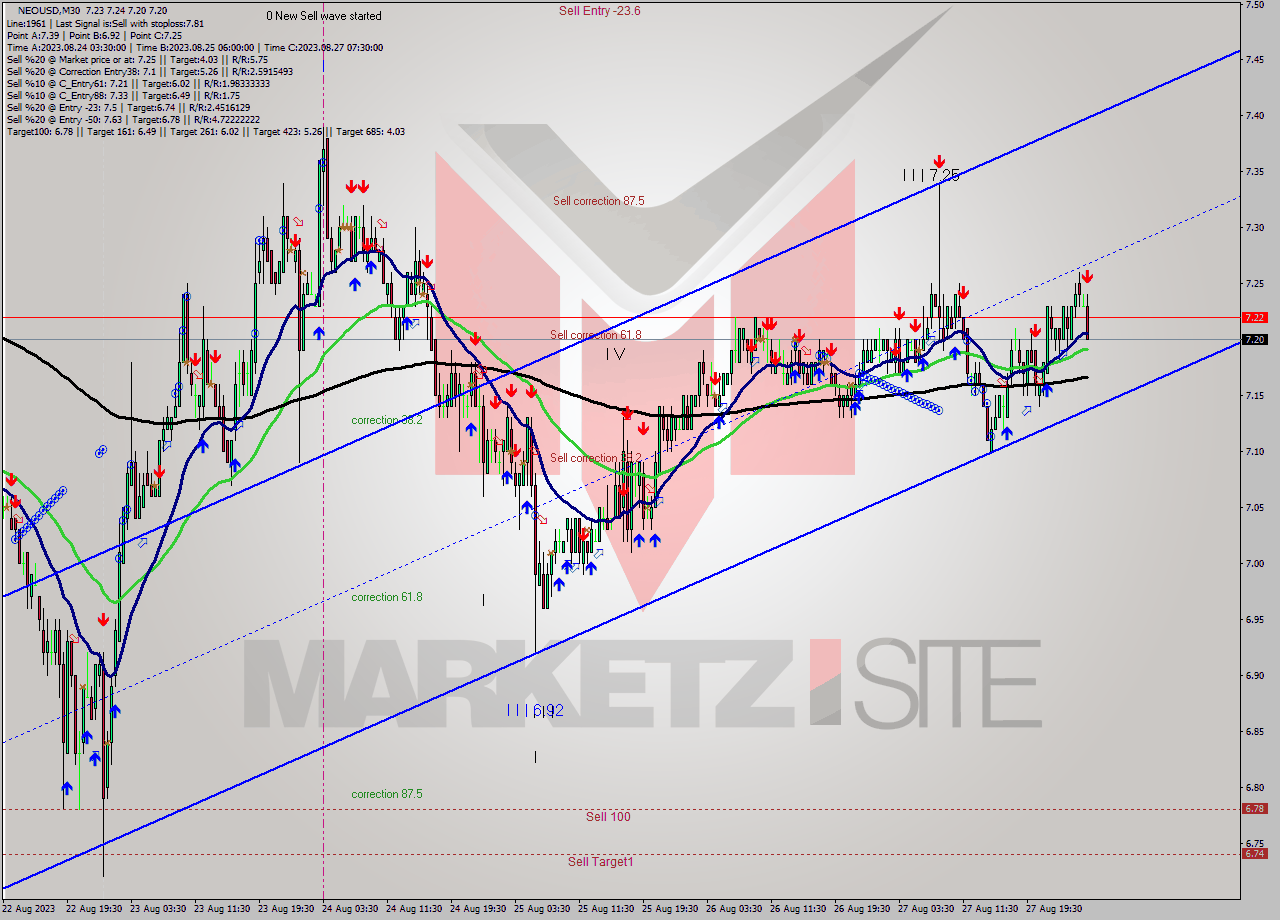The image size is (1280, 920).
Task: Select the 'Sell 100' level label
Action: coord(608,817)
